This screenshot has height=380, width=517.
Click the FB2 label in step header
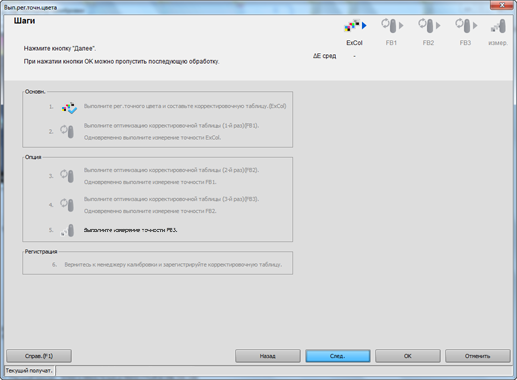pyautogui.click(x=428, y=43)
